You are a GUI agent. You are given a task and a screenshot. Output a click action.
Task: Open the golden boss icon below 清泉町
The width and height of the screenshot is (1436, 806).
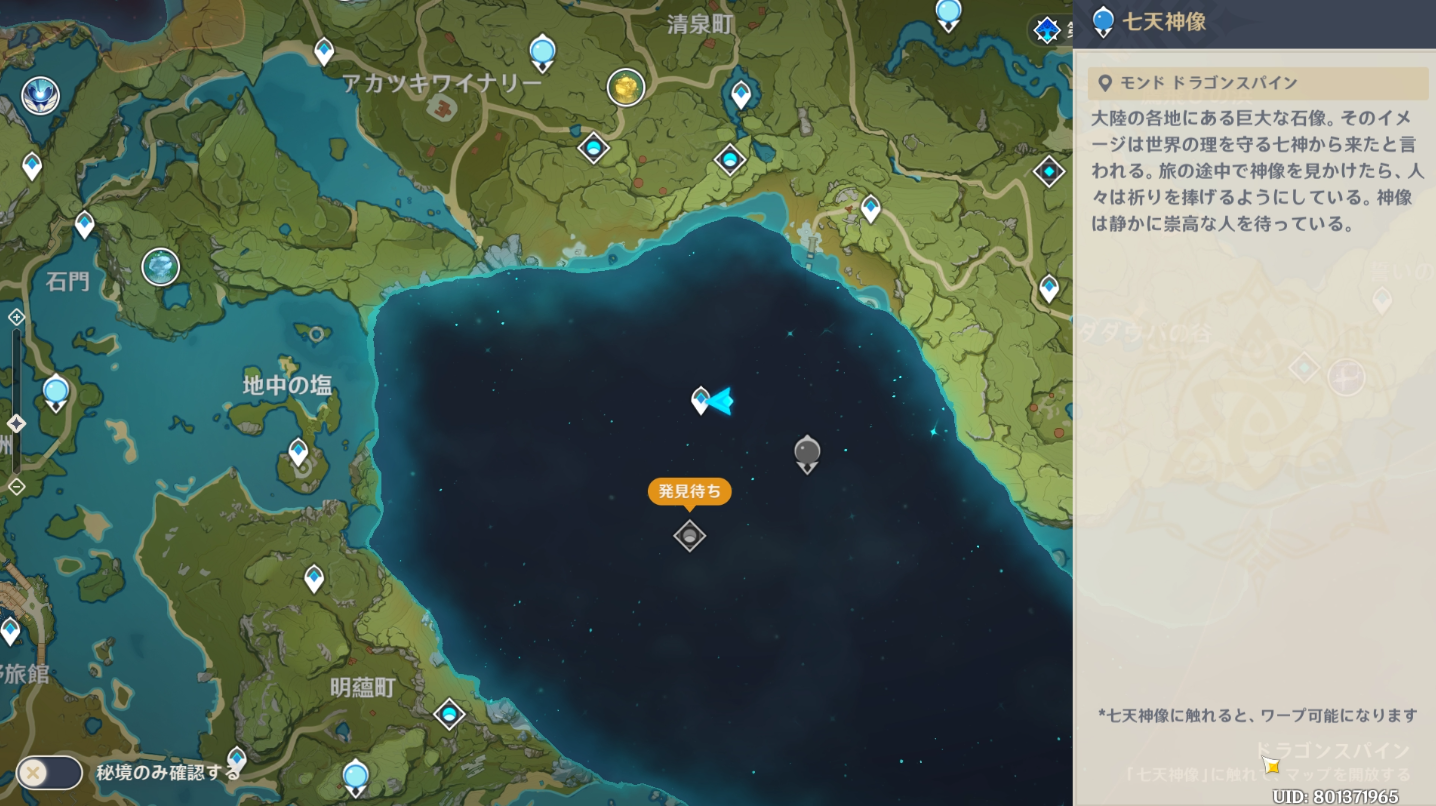(x=625, y=88)
